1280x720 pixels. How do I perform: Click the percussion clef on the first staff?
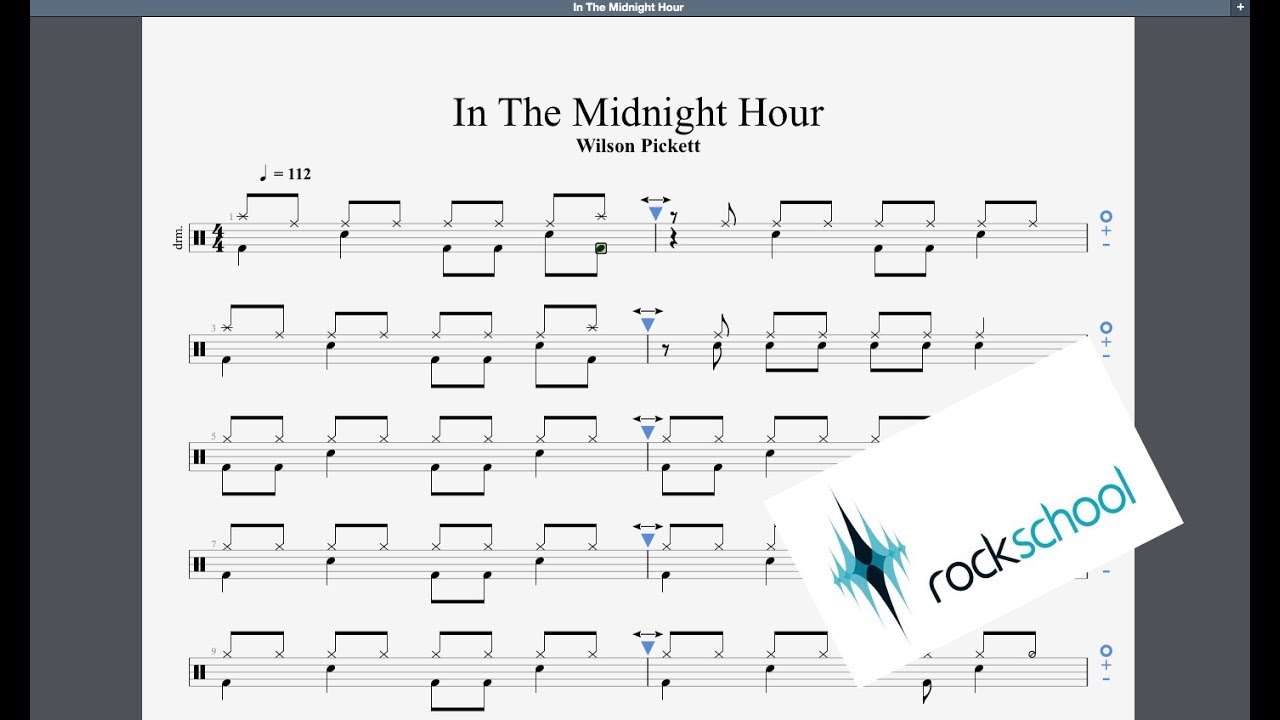[x=198, y=239]
